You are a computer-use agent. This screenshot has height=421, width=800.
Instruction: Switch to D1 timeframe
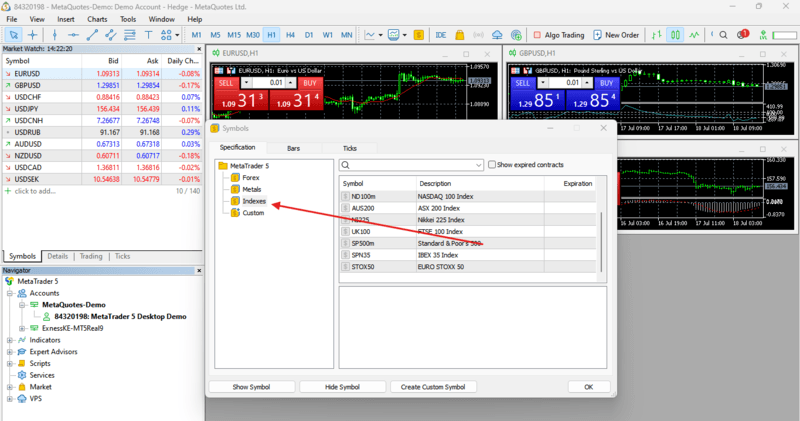pos(309,35)
